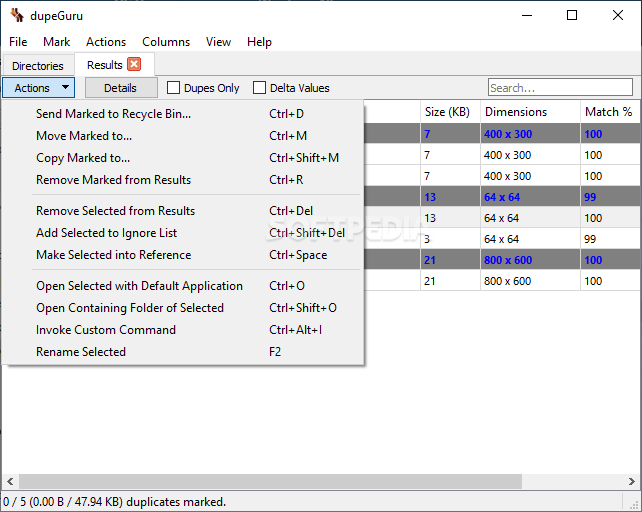
Task: Select the blue 400 x 300 reference cell
Action: [530, 134]
